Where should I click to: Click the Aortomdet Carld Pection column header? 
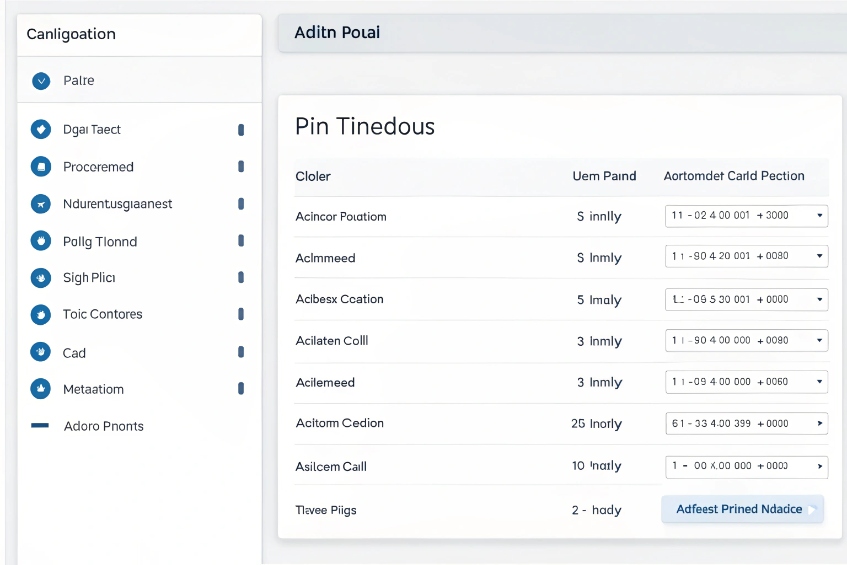[x=734, y=176]
